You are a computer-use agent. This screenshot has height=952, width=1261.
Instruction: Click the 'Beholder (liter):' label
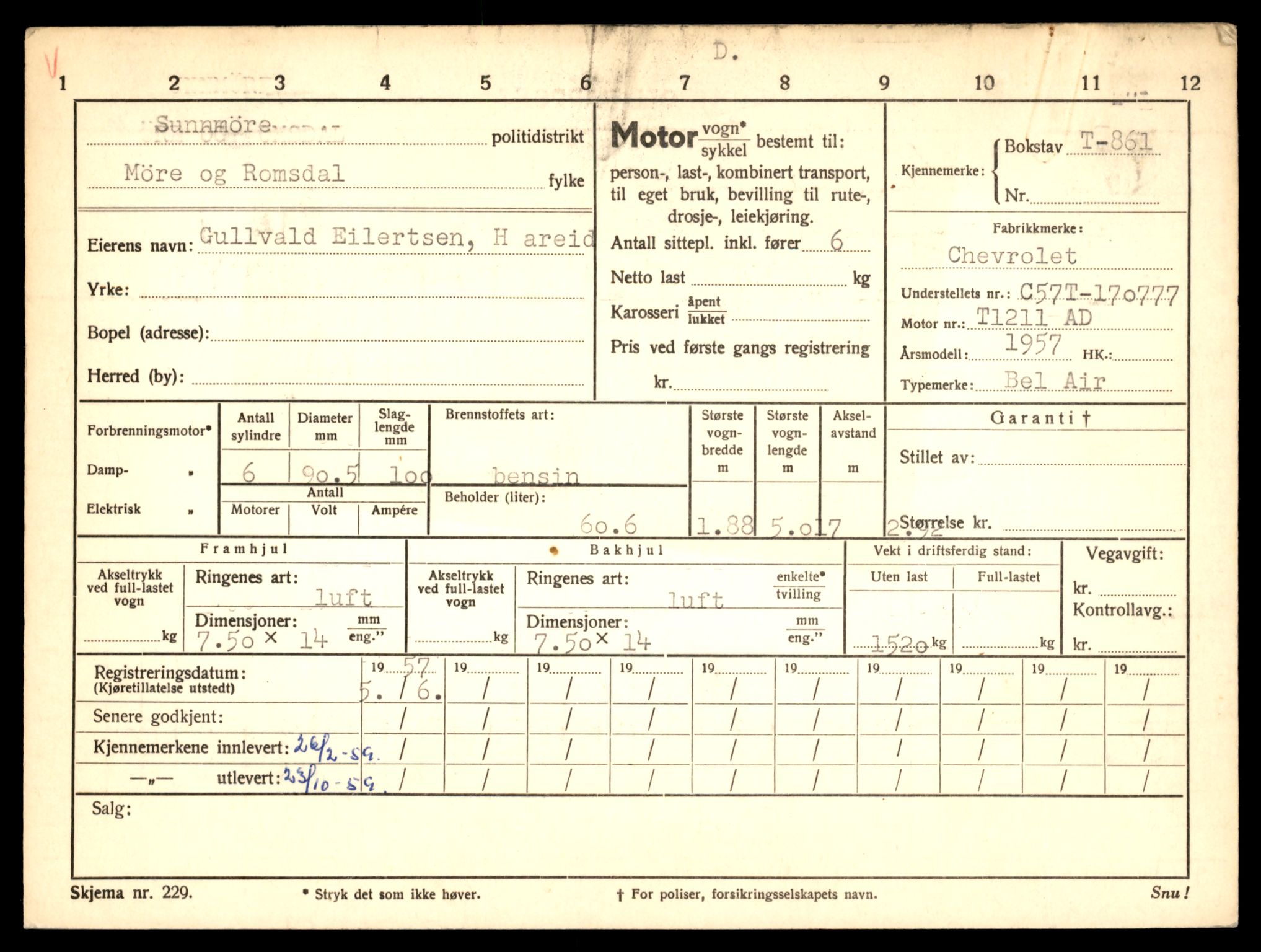(x=494, y=497)
